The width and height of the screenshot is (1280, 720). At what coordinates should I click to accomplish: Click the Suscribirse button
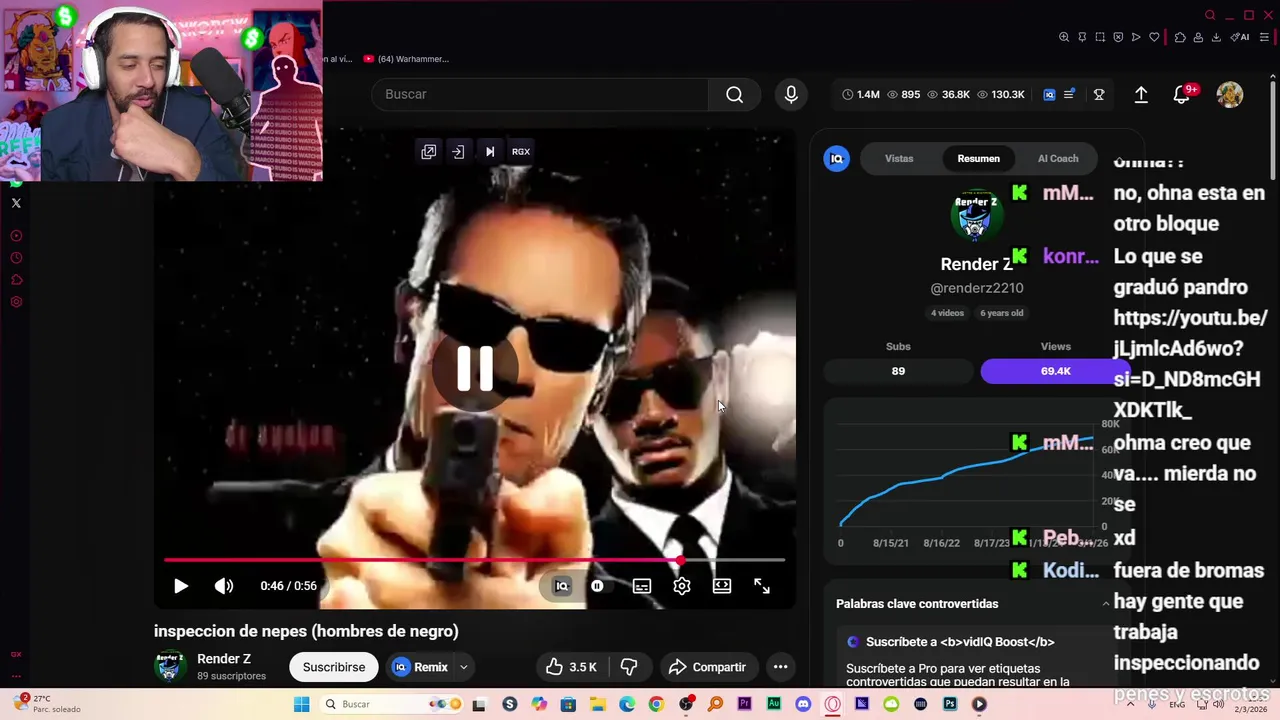pos(334,667)
